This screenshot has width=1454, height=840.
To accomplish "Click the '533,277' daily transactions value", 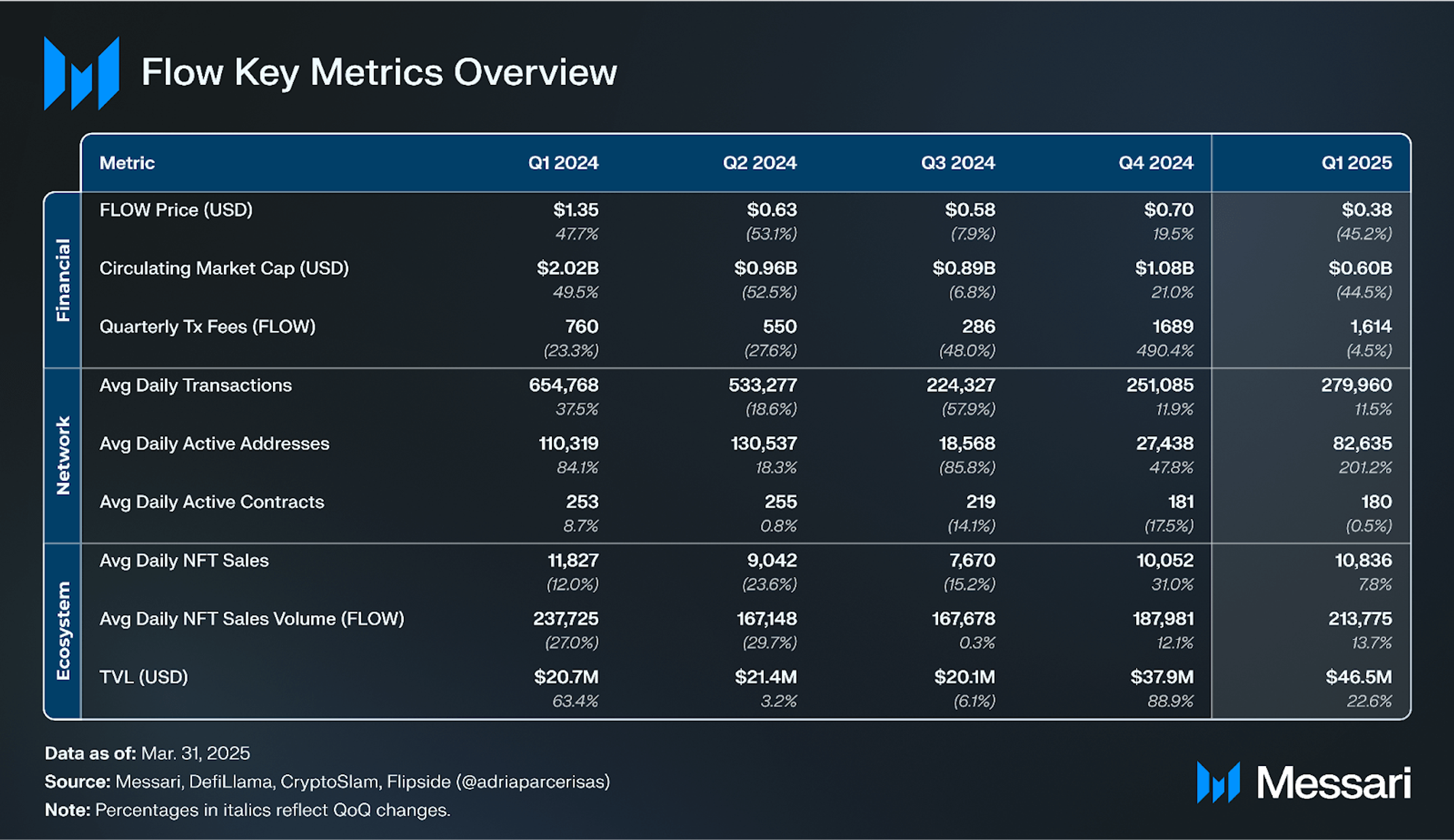I will 762,385.
